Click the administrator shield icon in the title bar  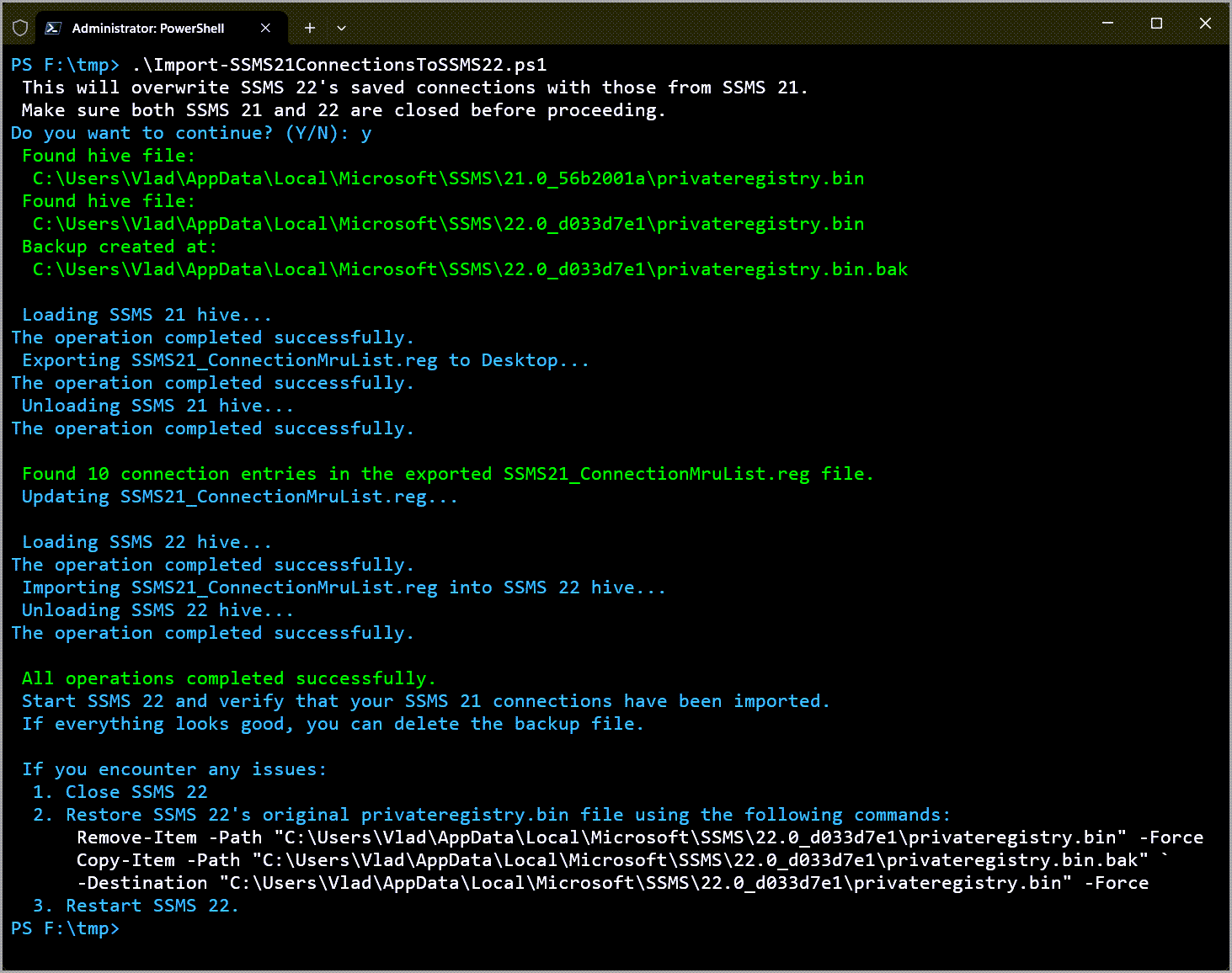[20, 28]
